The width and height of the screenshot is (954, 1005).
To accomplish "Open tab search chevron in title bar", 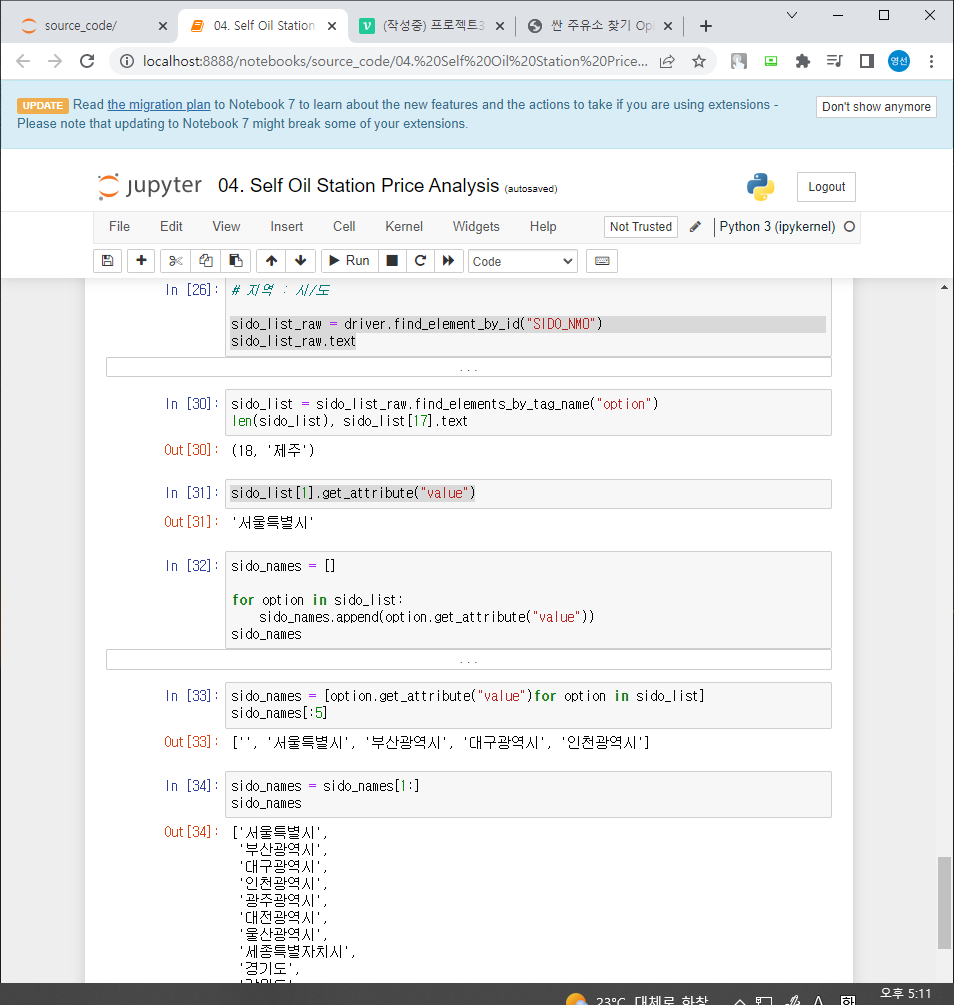I will (792, 15).
